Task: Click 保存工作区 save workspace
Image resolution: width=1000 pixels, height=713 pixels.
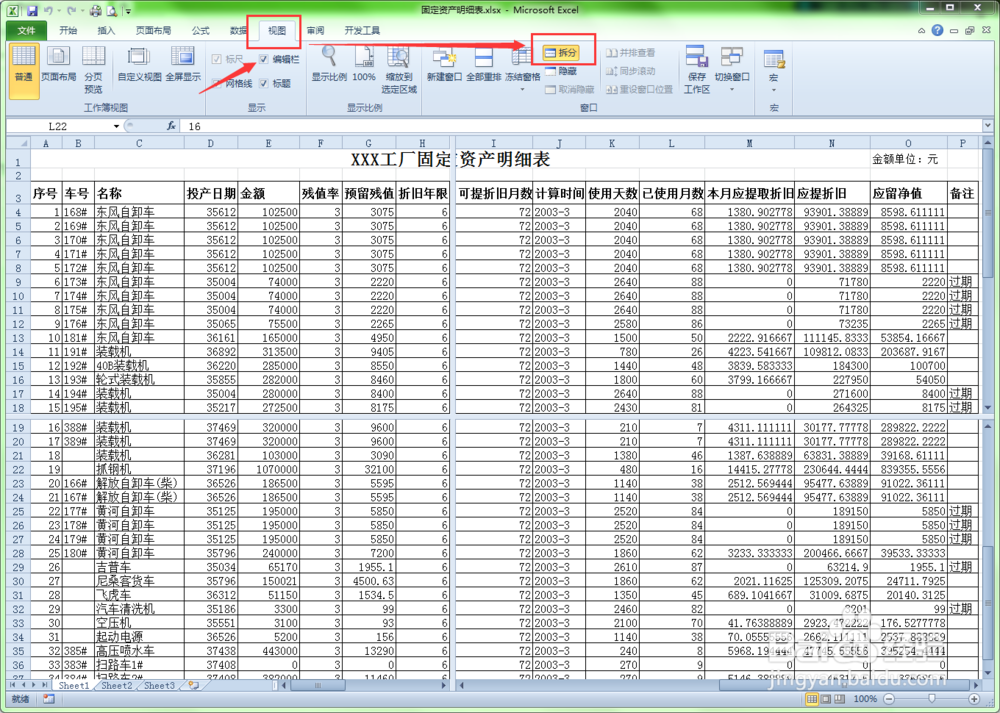Action: (696, 70)
